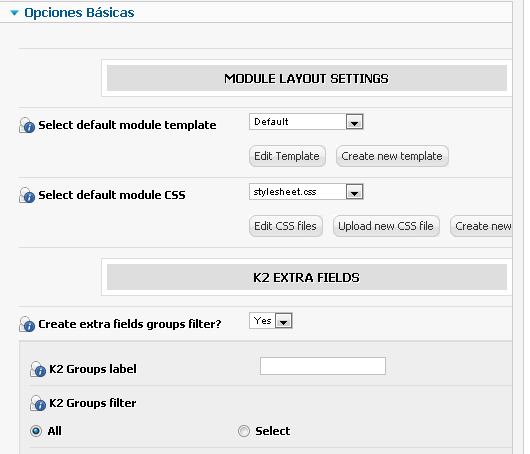Collapse the Opciones Básicas section

click(x=15, y=13)
